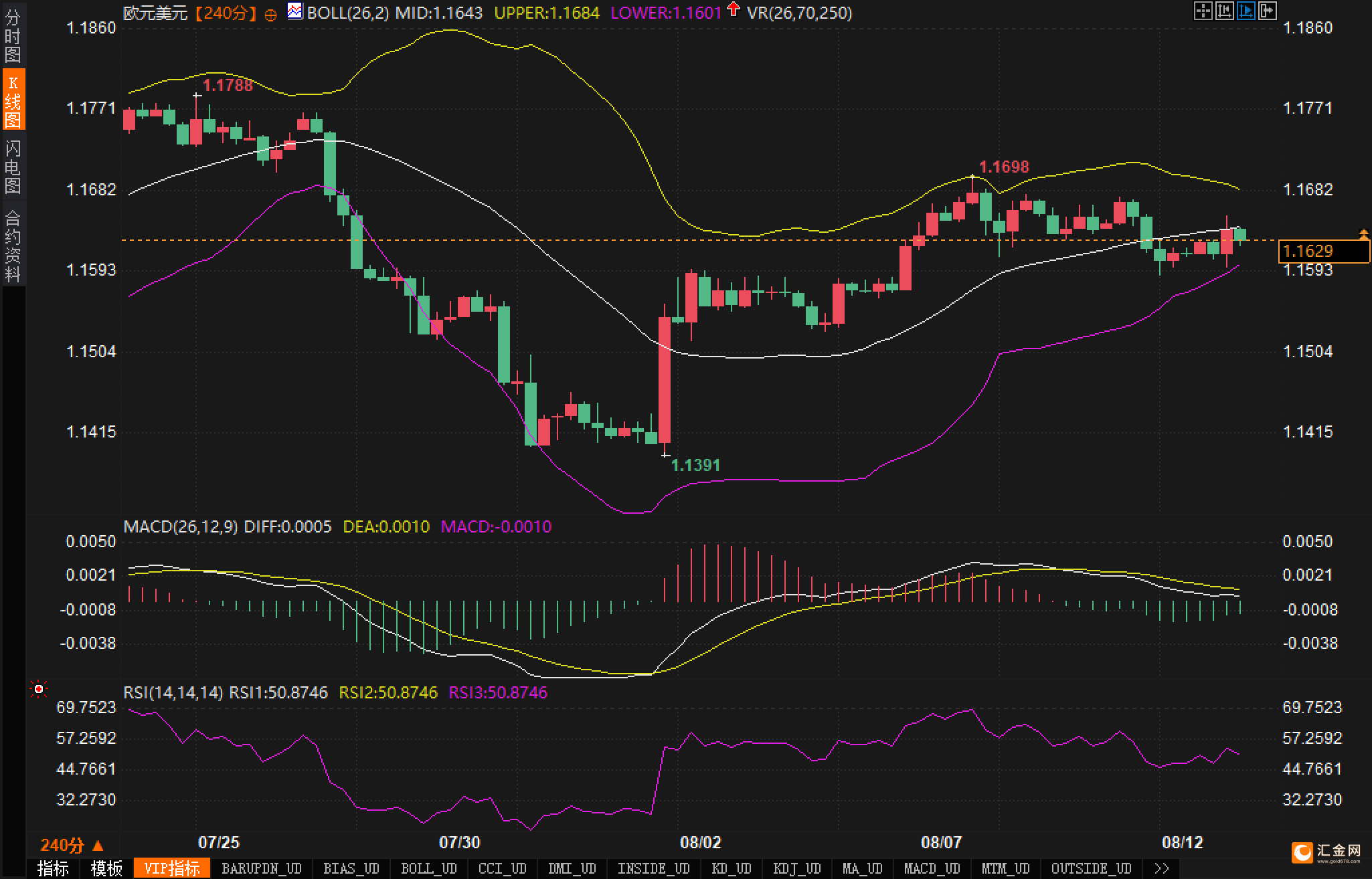Open the VIP指标 tab
The image size is (1372, 879).
coord(172,868)
